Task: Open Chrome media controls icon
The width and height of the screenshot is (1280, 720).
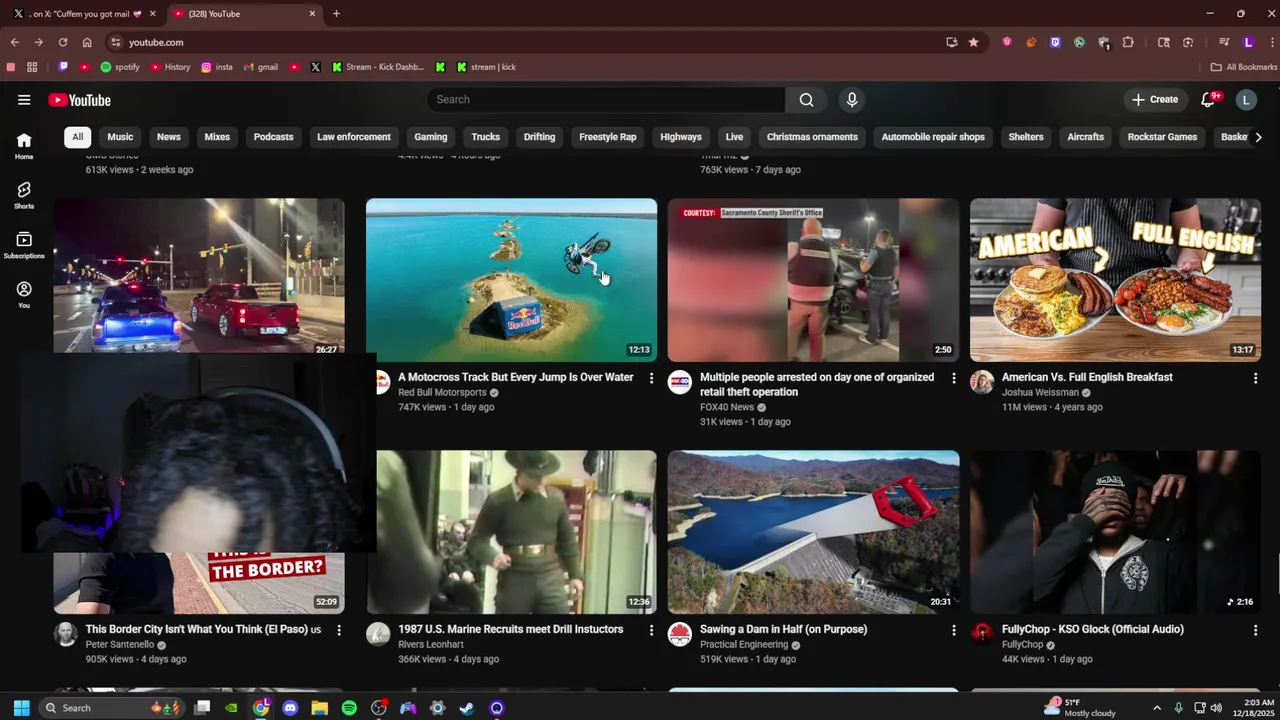Action: (1224, 42)
